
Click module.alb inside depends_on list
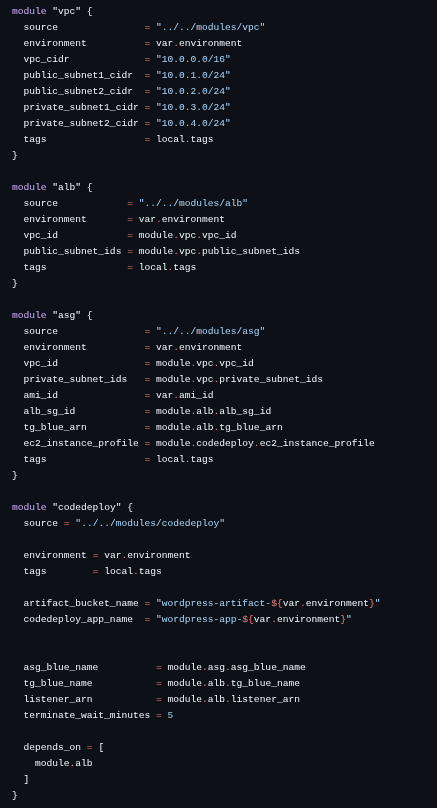click(63, 763)
